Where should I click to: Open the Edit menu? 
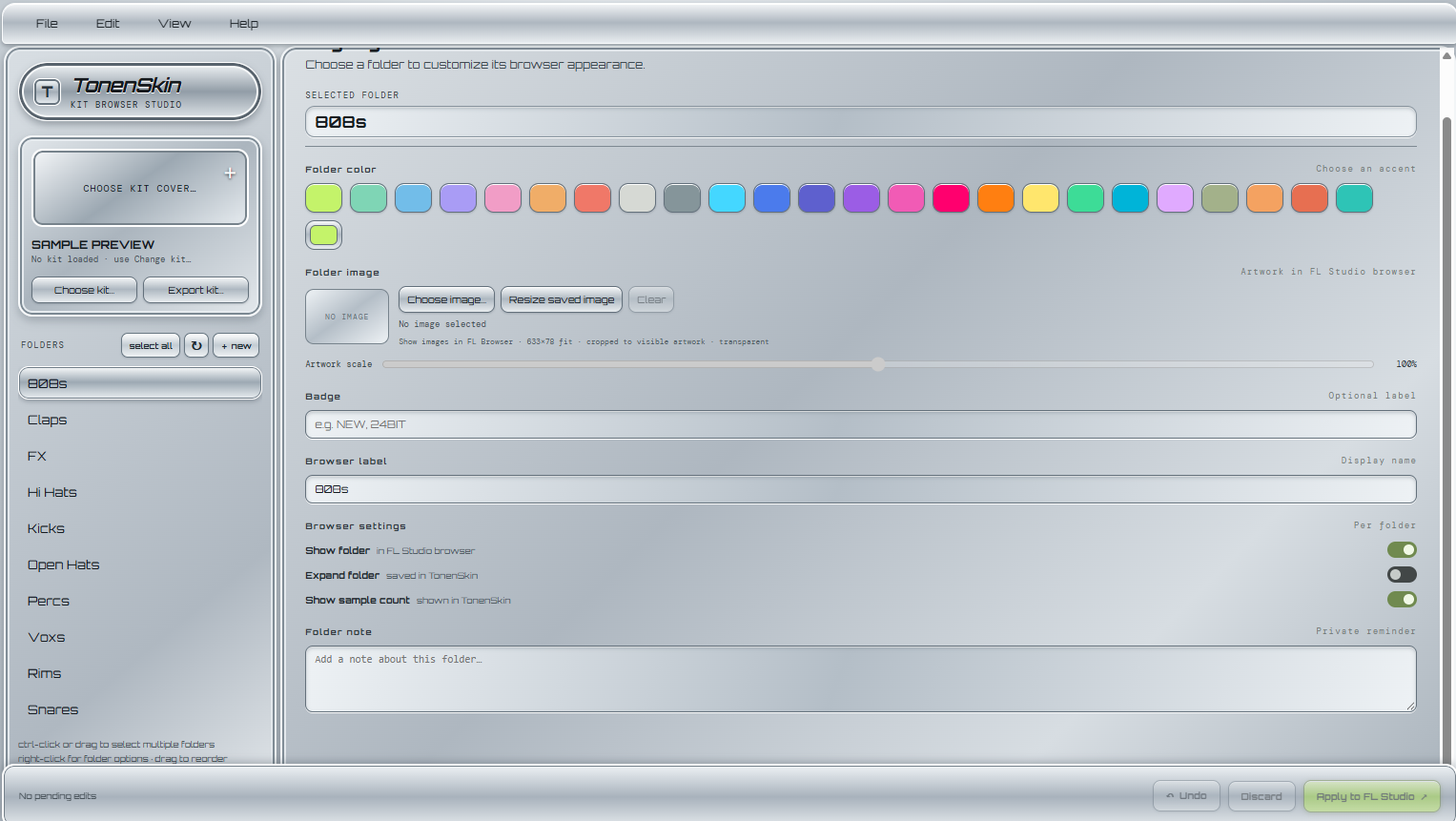click(108, 23)
